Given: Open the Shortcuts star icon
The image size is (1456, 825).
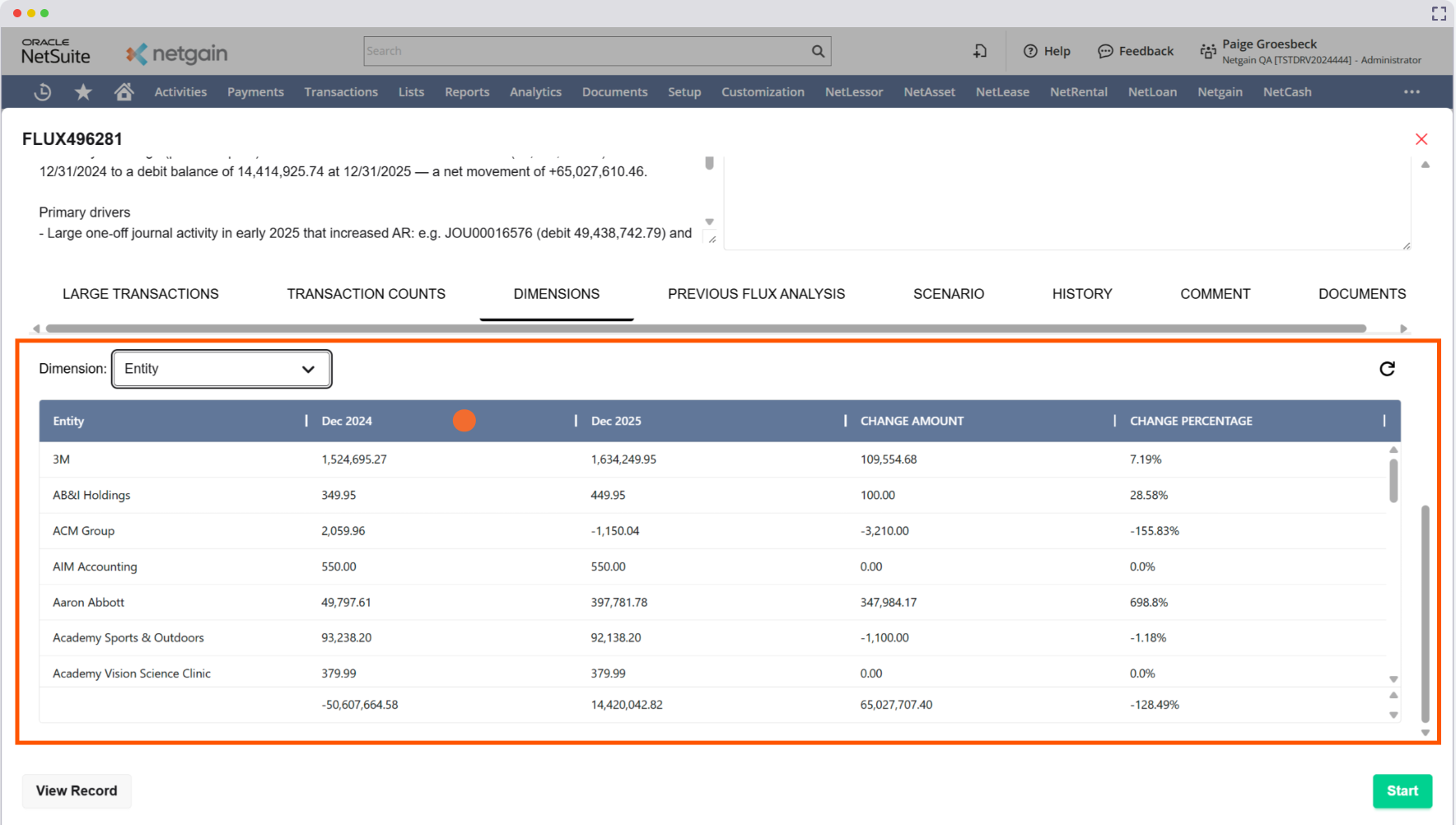Looking at the screenshot, I should click(83, 92).
